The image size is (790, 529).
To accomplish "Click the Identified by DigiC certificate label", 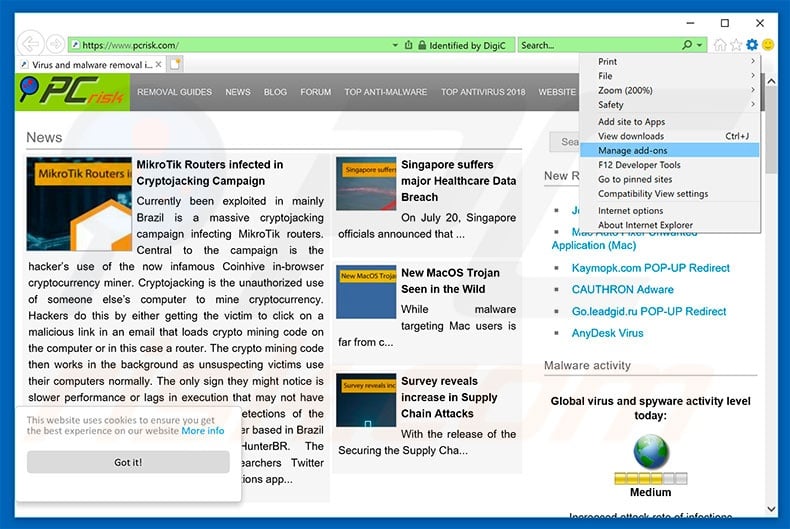I will [467, 45].
